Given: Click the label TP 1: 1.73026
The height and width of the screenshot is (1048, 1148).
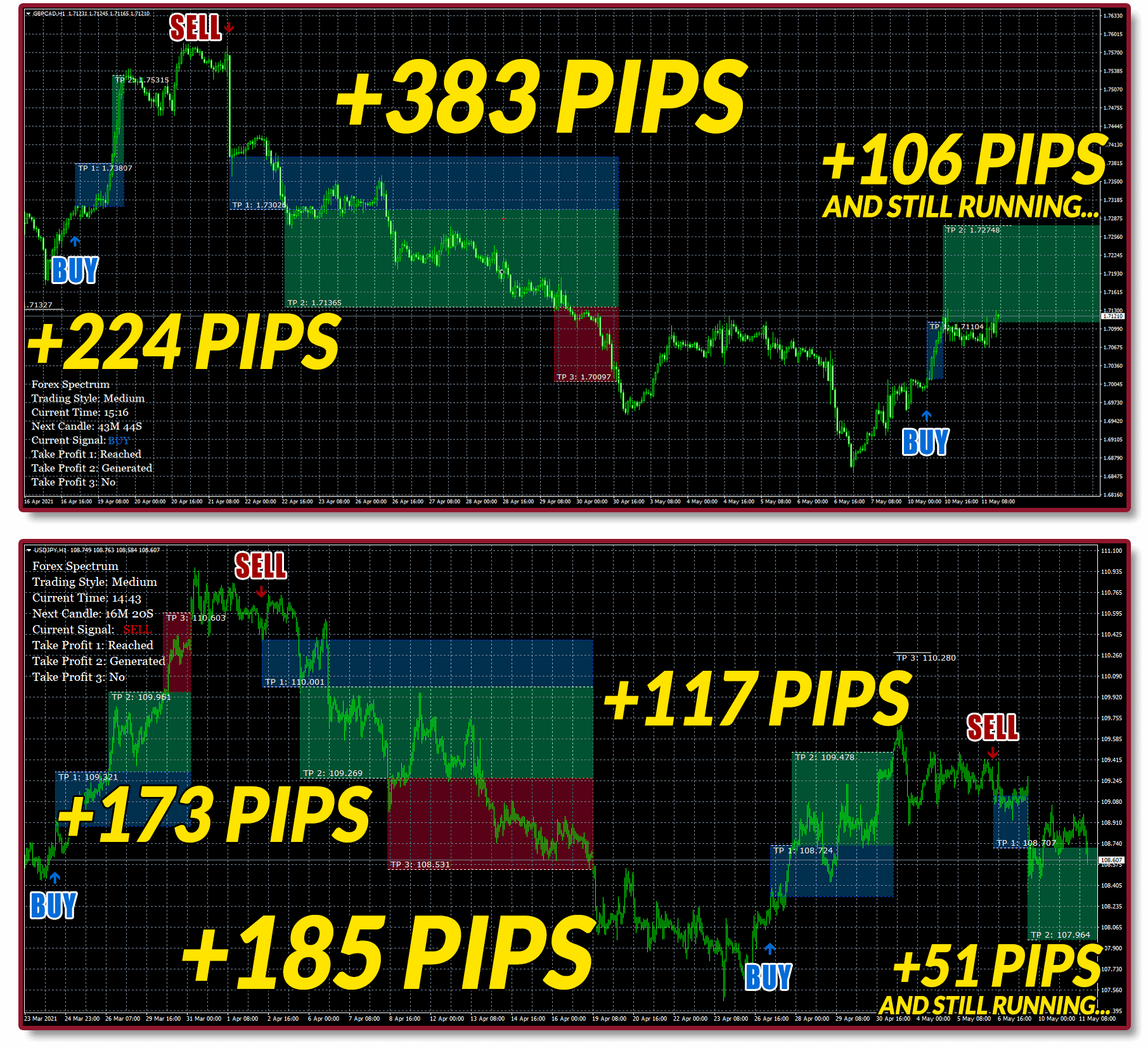Looking at the screenshot, I should coord(259,205).
